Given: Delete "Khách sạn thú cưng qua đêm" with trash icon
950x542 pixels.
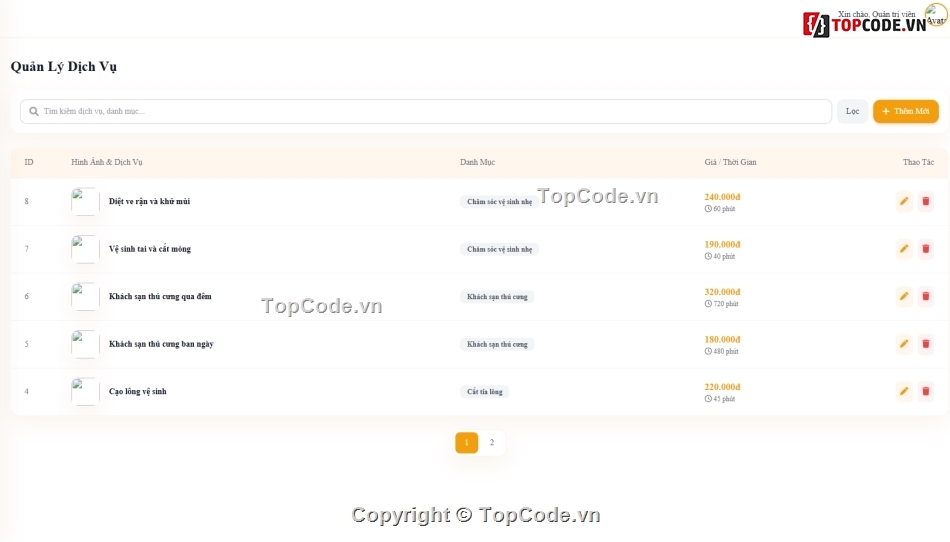Looking at the screenshot, I should point(926,296).
